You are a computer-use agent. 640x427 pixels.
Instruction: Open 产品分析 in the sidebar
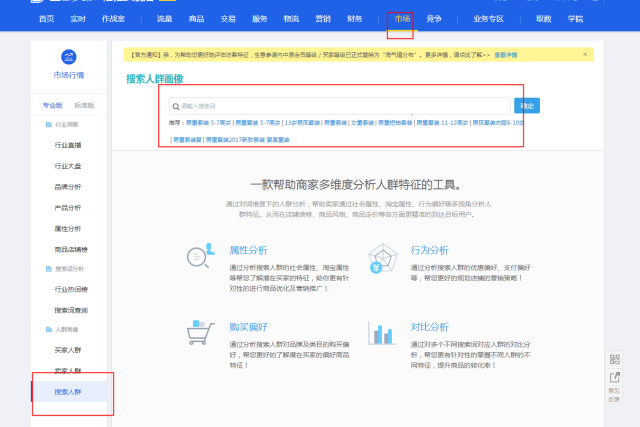[68, 208]
